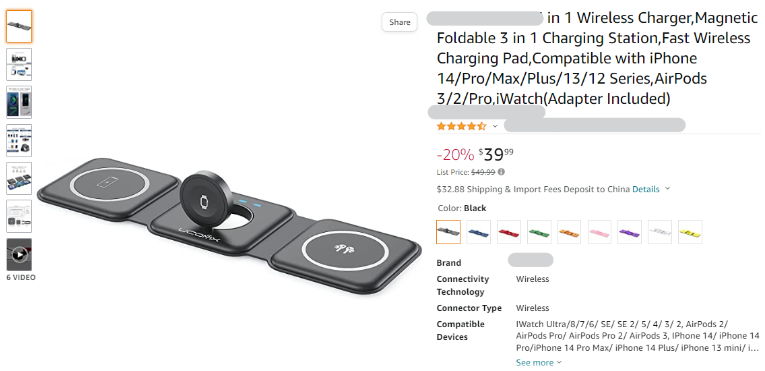Choose the orange color swatch
The image size is (765, 371).
(569, 232)
